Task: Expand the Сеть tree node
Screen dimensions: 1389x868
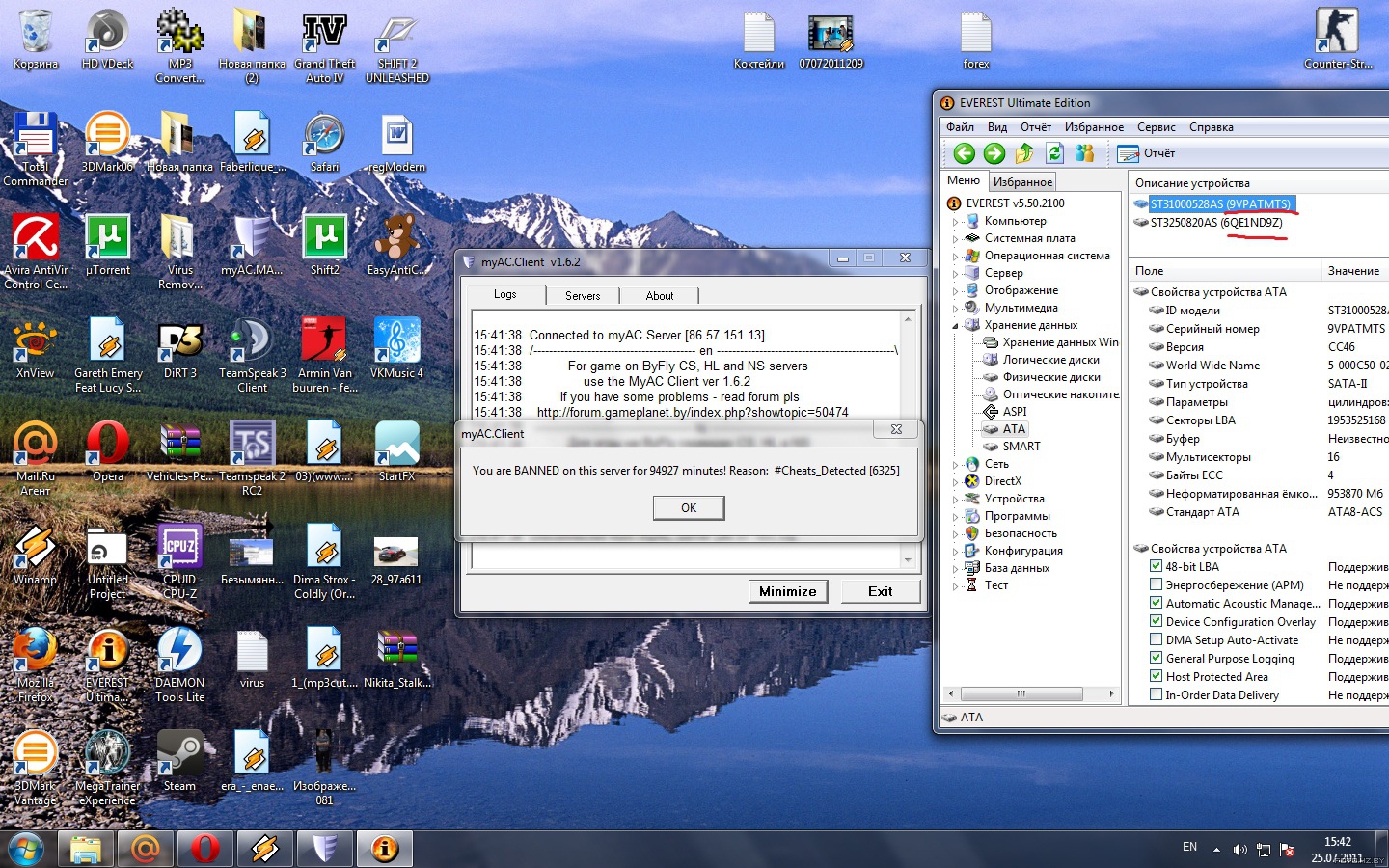Action: [956, 465]
